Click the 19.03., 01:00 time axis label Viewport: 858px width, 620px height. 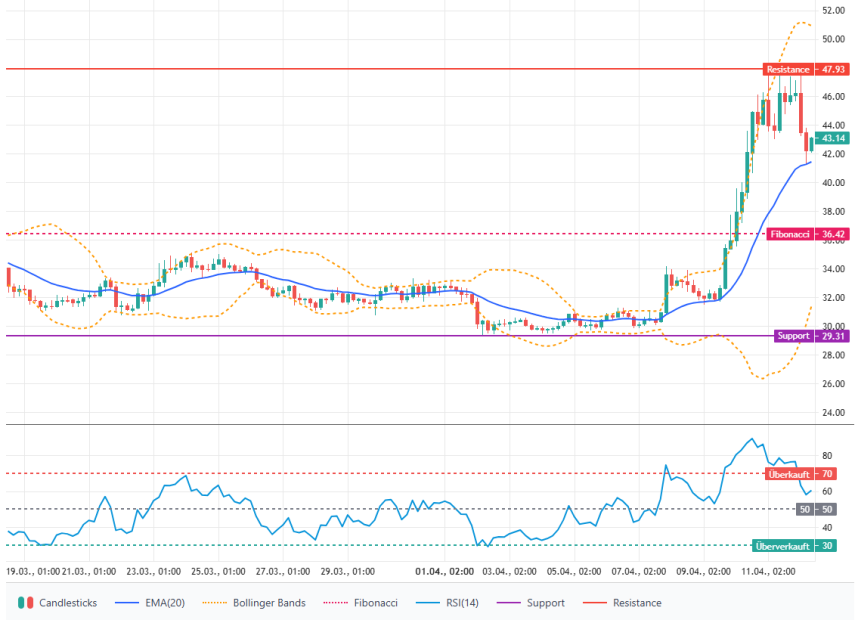coord(32,572)
